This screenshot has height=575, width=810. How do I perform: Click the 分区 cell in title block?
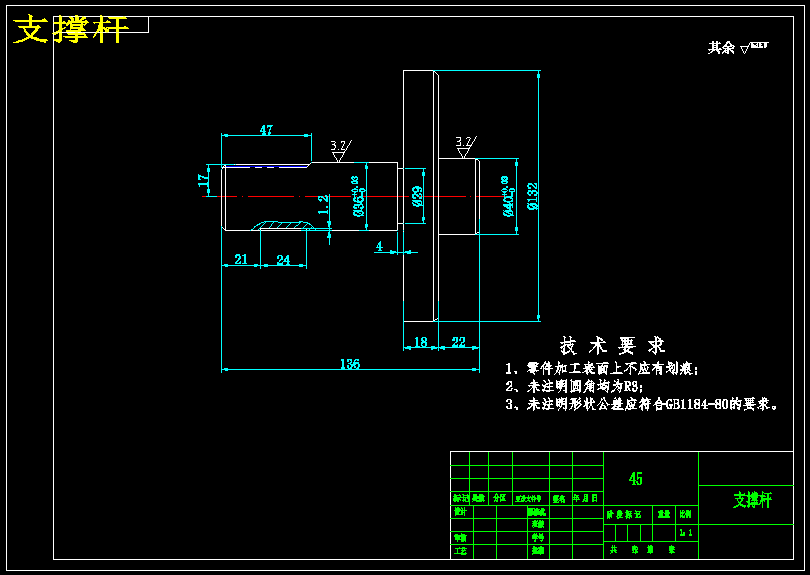500,498
